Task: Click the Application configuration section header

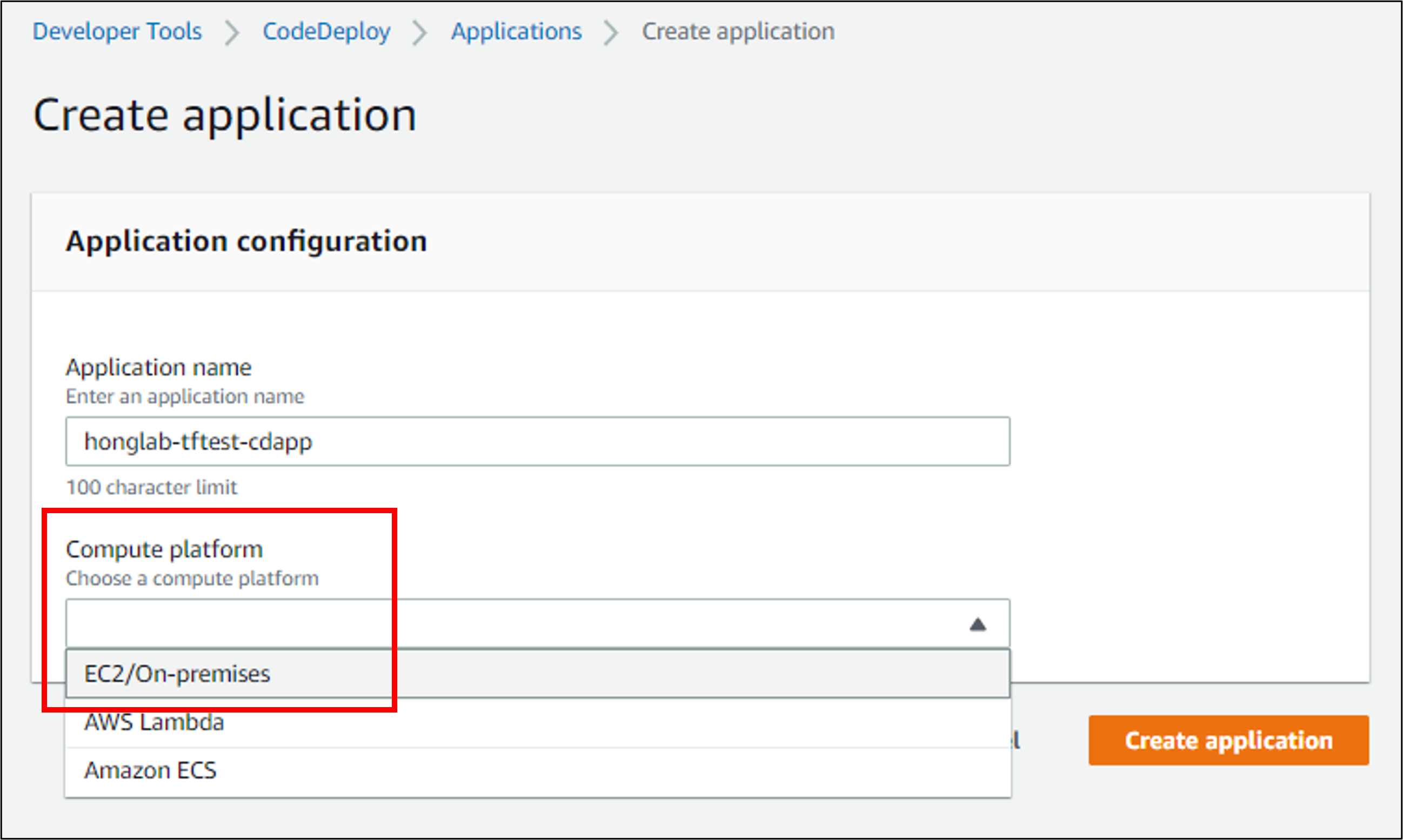Action: pos(246,241)
